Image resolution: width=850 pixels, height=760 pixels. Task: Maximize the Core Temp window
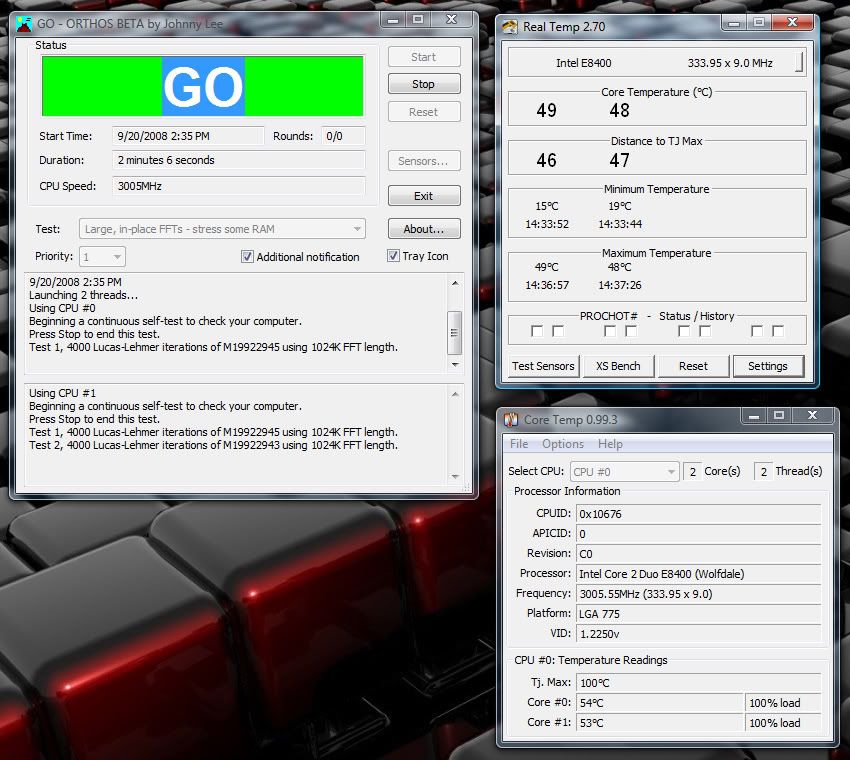(x=780, y=416)
